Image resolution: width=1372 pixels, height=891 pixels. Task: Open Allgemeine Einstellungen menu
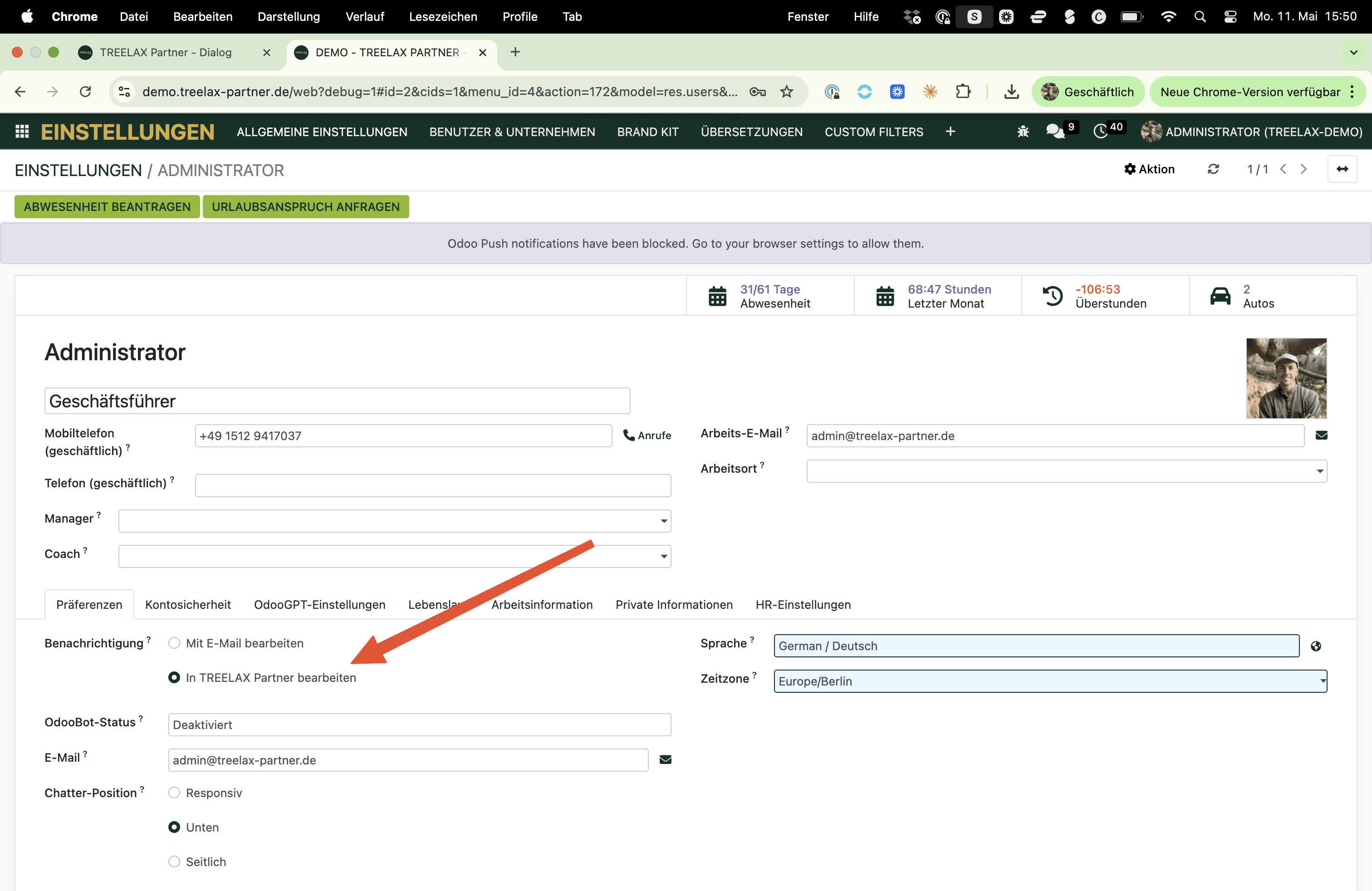point(322,132)
